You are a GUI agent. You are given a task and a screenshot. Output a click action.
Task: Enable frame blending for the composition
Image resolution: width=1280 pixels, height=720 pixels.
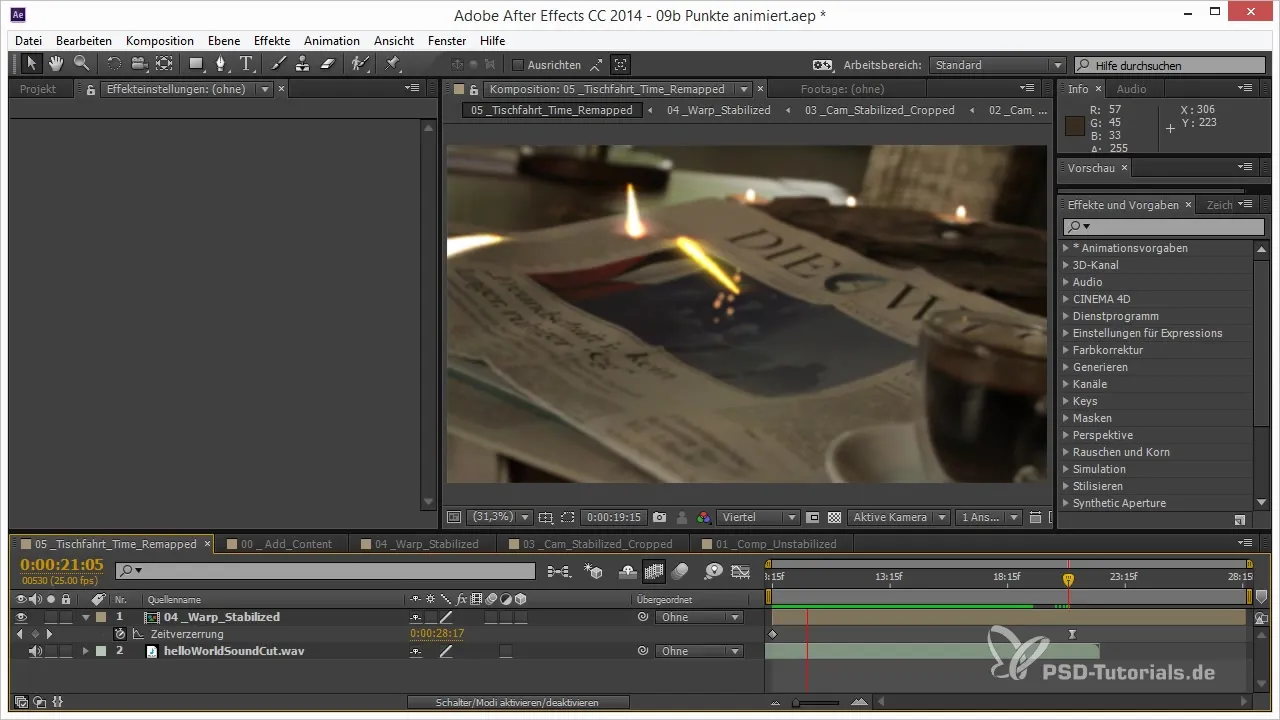pos(655,571)
